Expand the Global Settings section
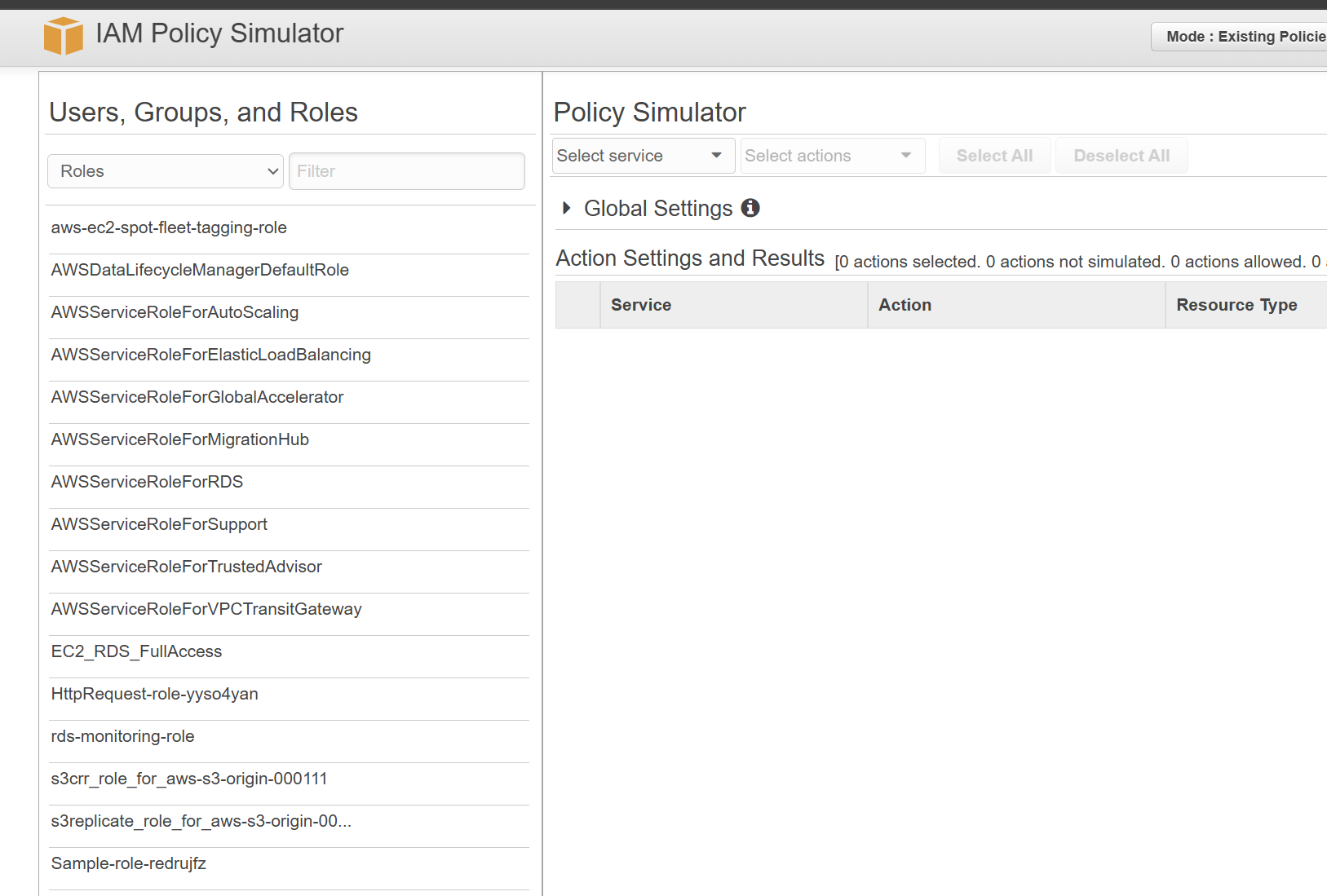The height and width of the screenshot is (896, 1327). tap(567, 208)
